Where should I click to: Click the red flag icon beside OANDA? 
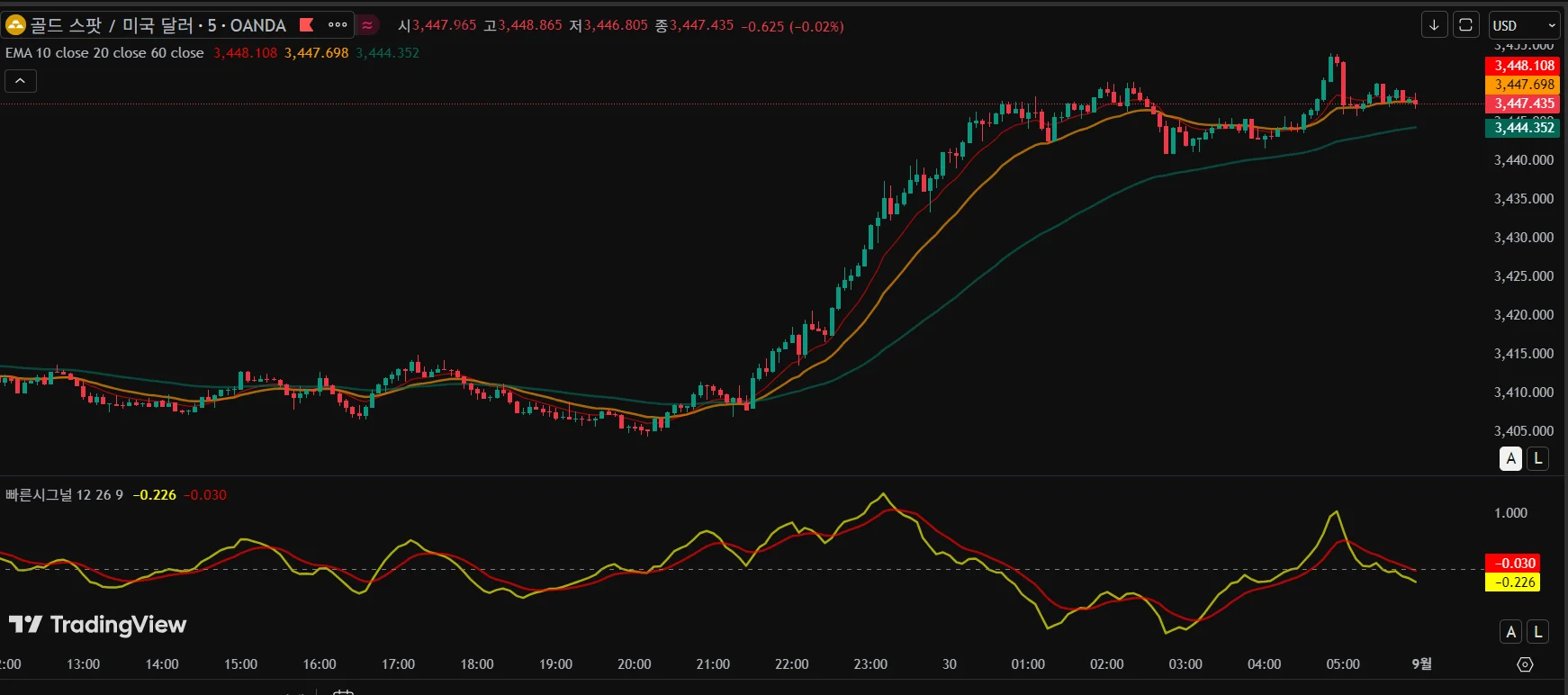(x=307, y=24)
